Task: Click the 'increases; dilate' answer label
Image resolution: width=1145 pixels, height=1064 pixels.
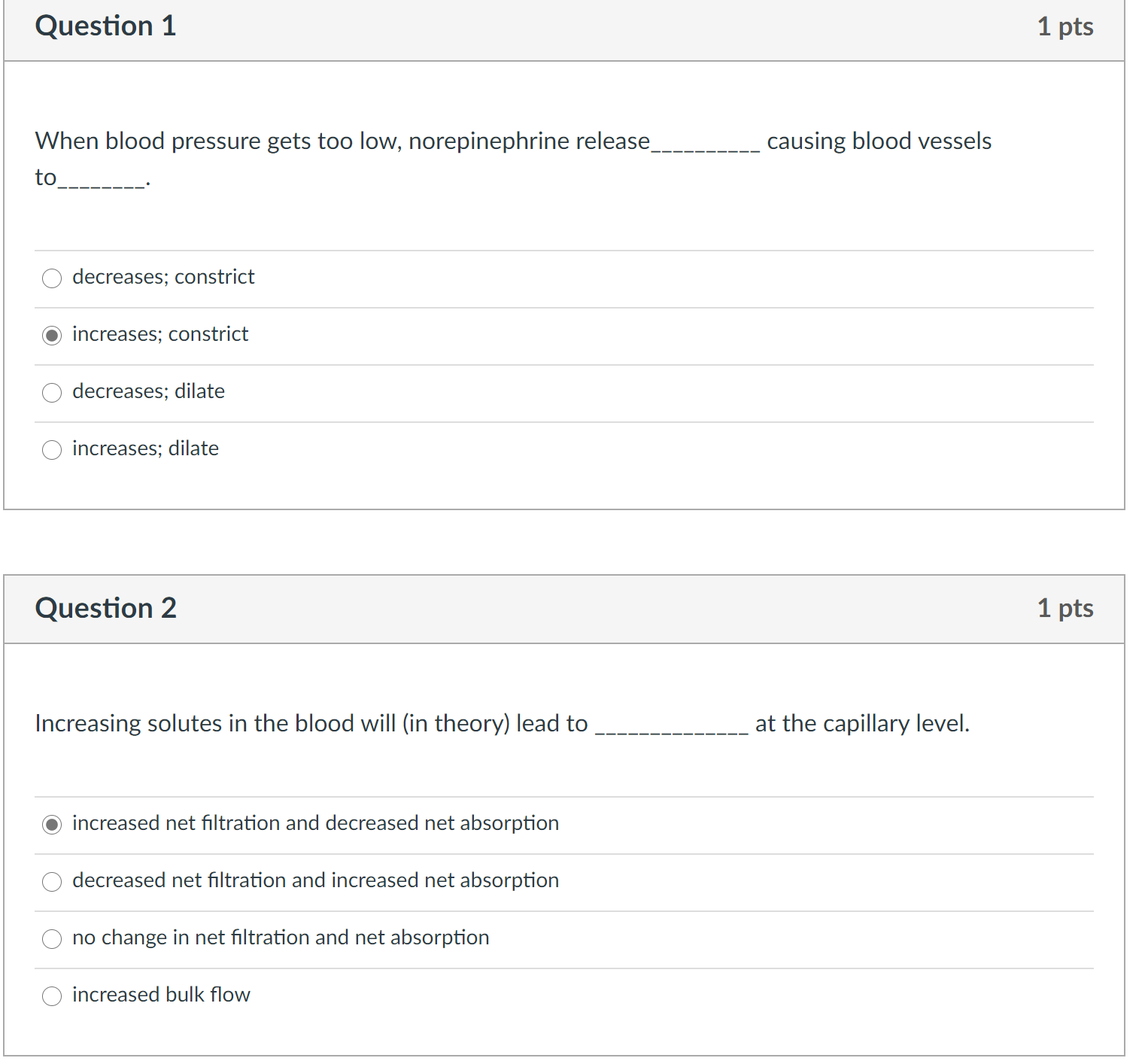Action: (x=145, y=448)
